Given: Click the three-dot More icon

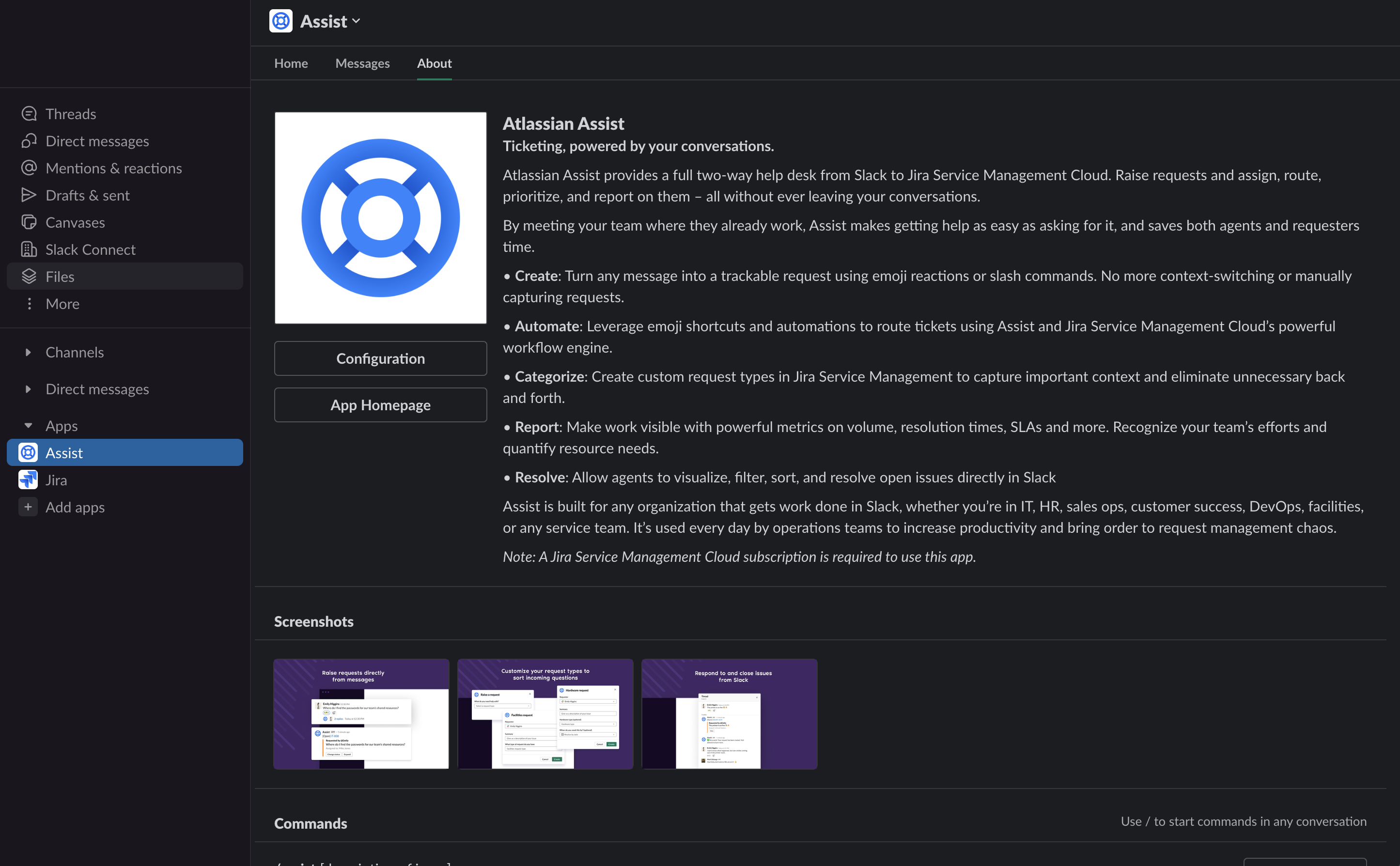Looking at the screenshot, I should (29, 304).
